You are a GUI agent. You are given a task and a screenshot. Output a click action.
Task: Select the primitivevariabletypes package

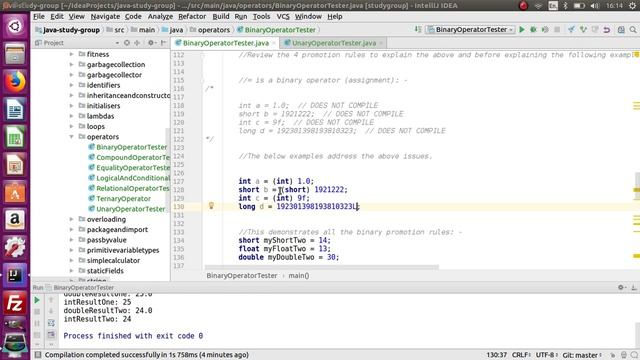(x=123, y=250)
